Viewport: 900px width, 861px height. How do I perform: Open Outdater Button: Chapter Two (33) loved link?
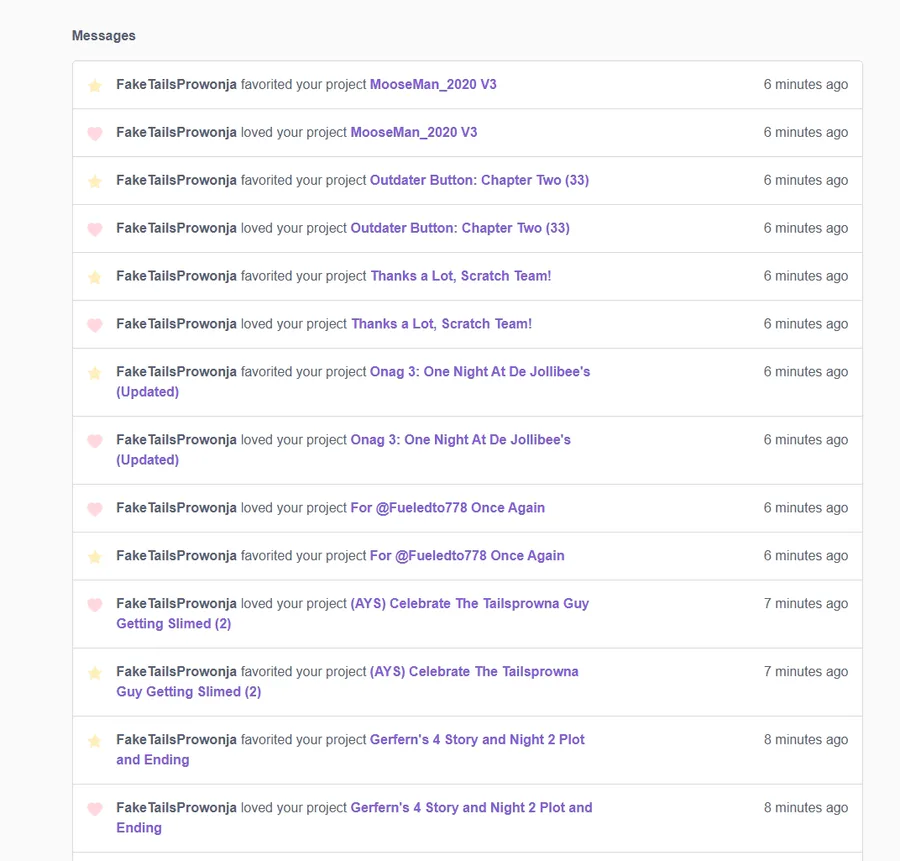460,228
